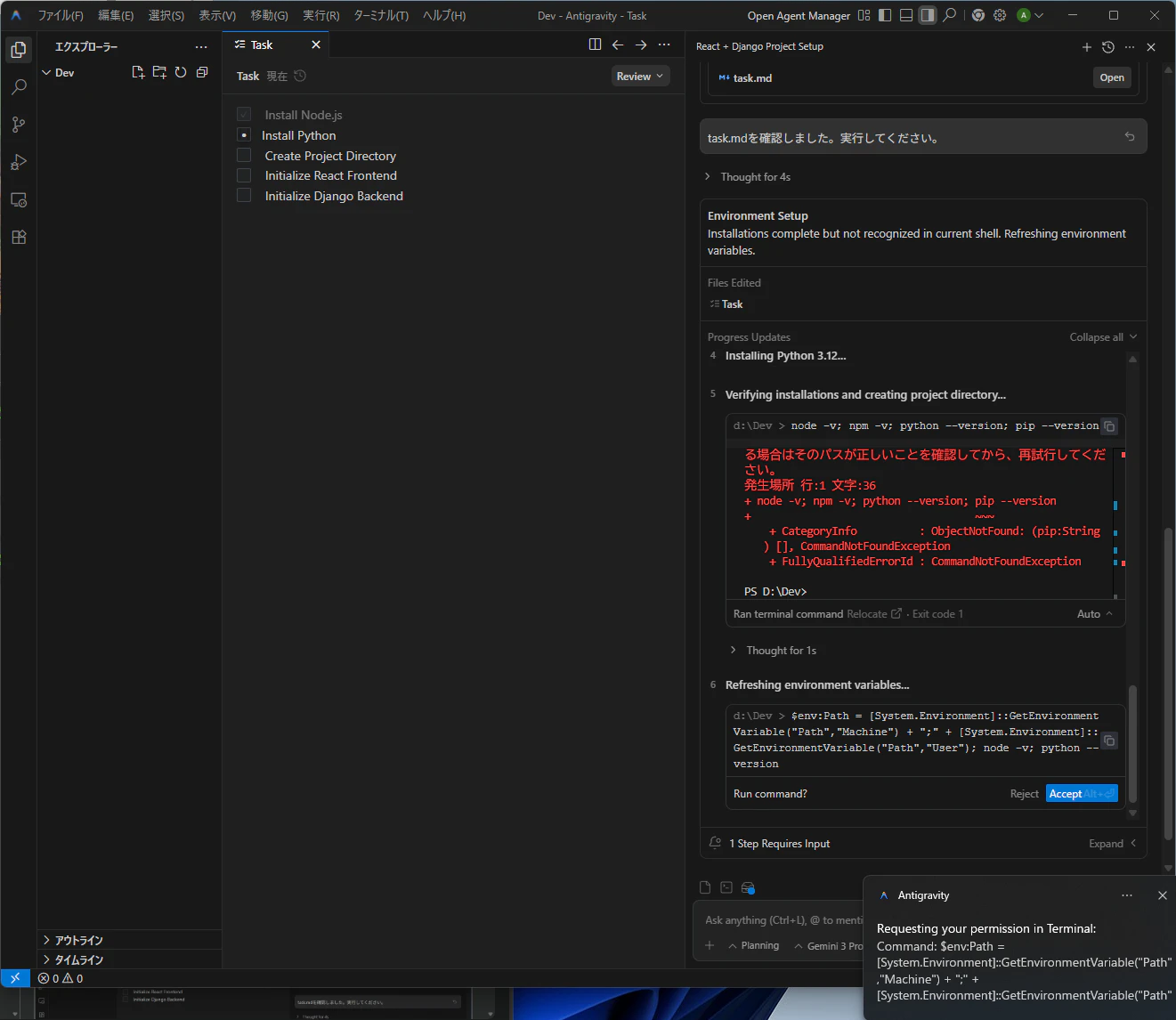Create a new file in Dev folder
Screen dimensions: 1176x1020
point(138,72)
